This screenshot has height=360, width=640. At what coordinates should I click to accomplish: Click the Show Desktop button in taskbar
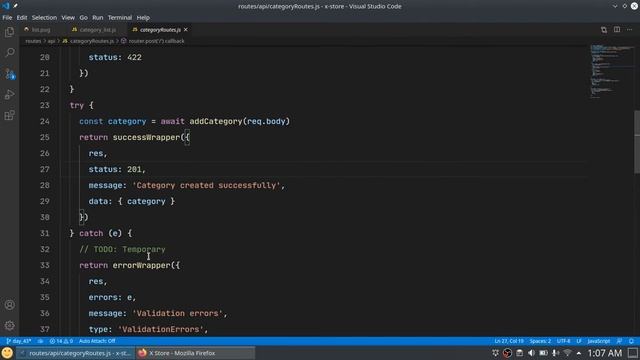coord(633,353)
